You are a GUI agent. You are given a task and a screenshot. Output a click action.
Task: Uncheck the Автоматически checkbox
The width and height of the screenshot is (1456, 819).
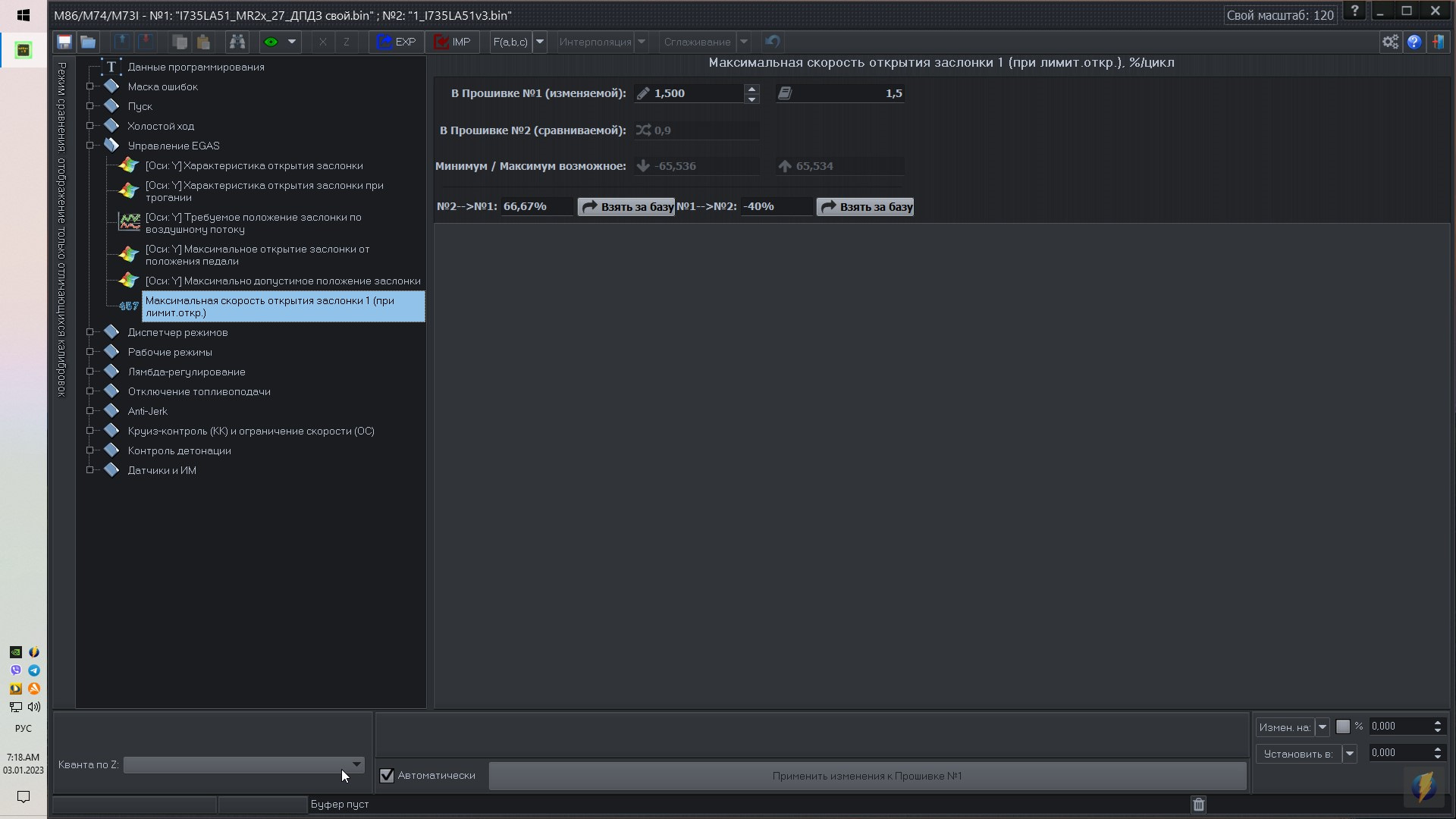pyautogui.click(x=387, y=775)
